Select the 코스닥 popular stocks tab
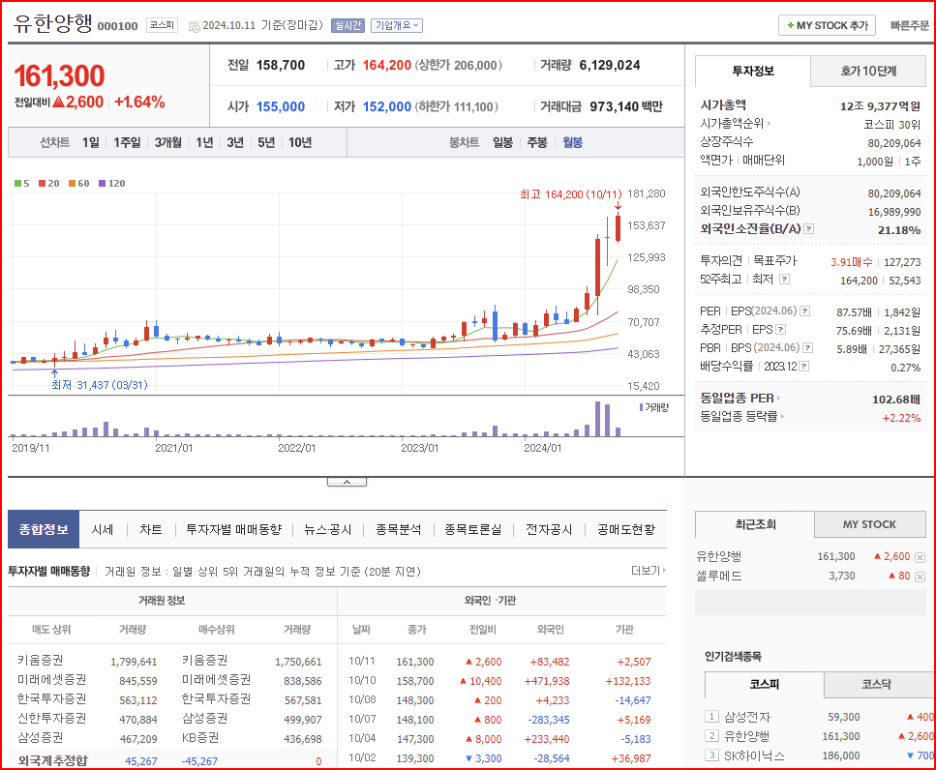Screen dimensions: 936x770 tap(876, 684)
